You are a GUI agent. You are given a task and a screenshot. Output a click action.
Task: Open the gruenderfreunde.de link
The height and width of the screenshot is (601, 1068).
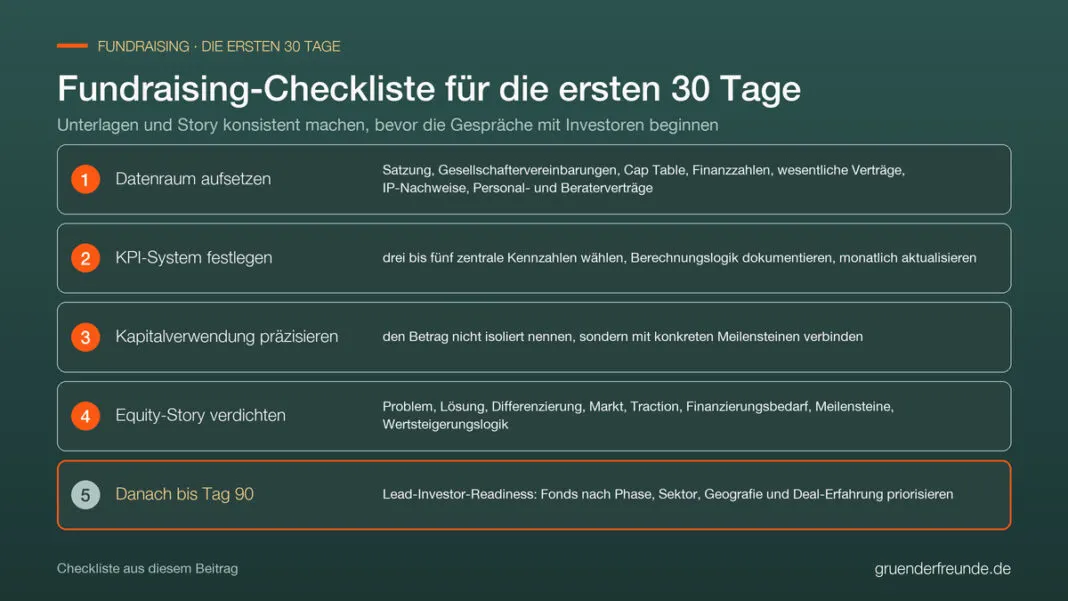(942, 569)
